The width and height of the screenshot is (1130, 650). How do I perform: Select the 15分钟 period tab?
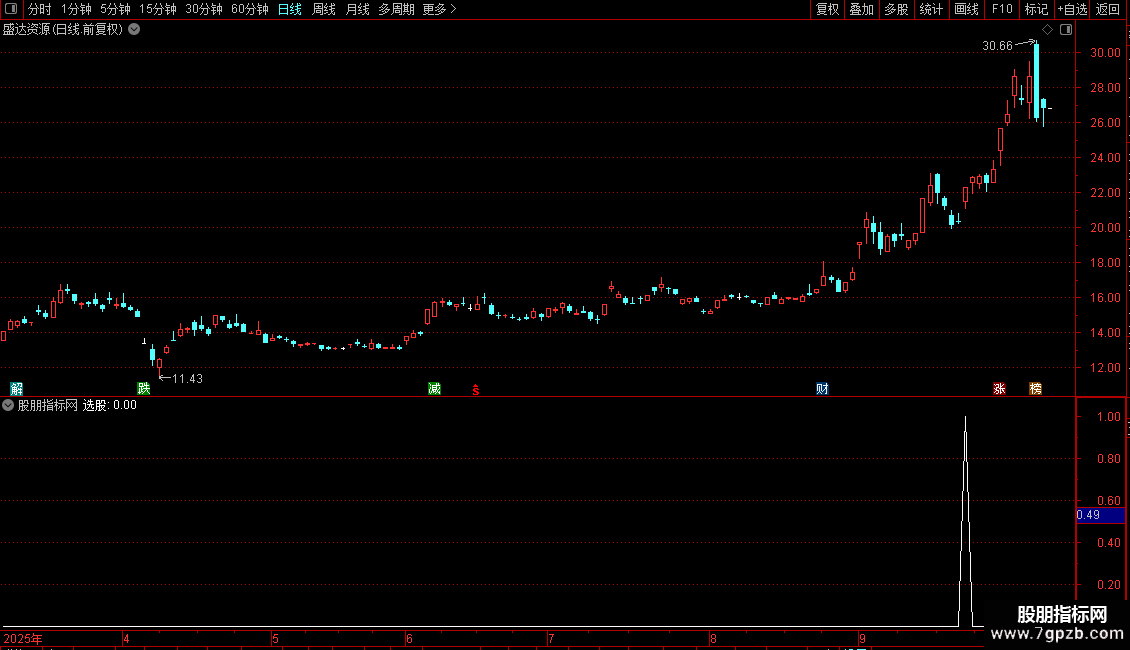(x=158, y=9)
